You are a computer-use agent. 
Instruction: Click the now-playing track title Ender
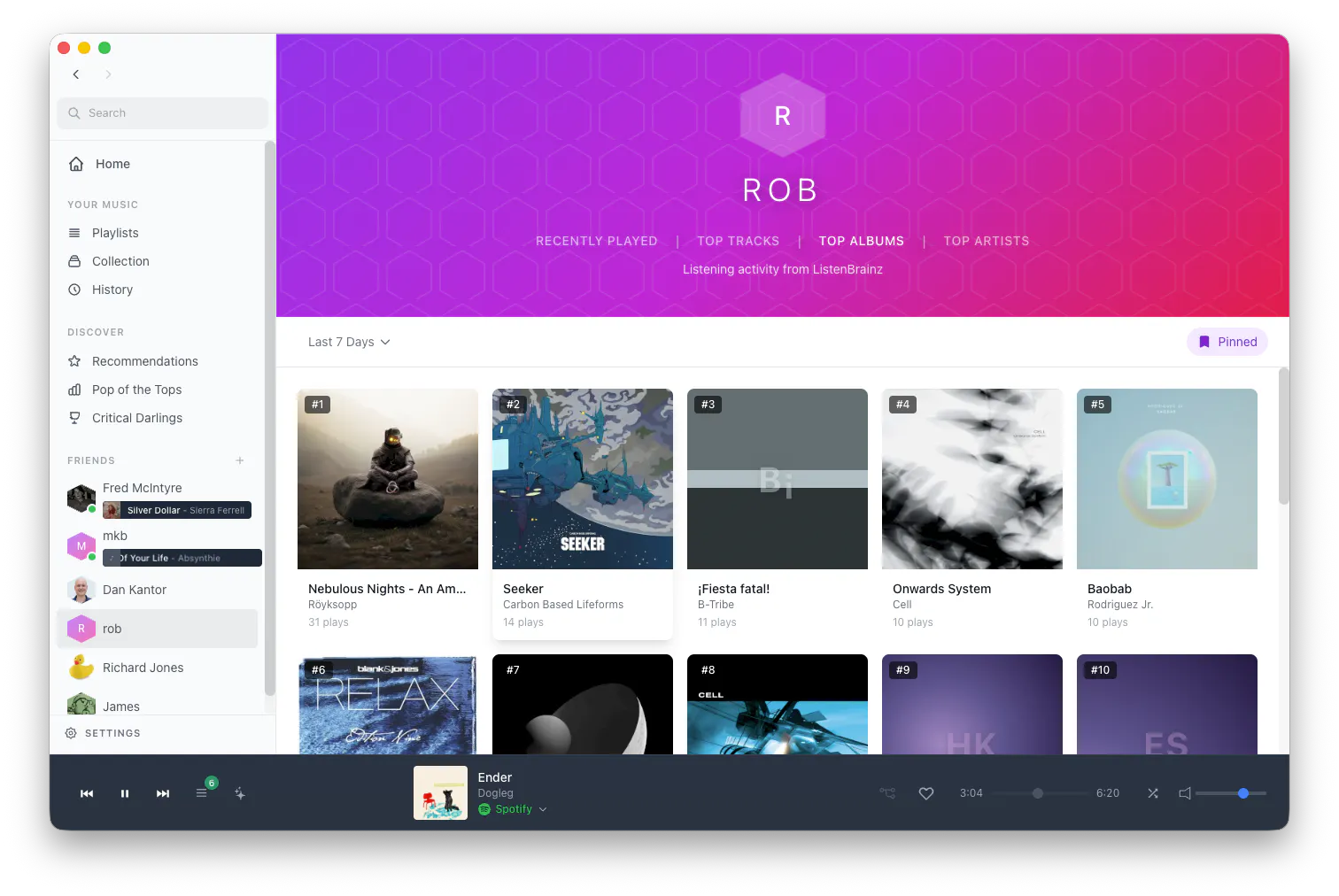(x=495, y=777)
